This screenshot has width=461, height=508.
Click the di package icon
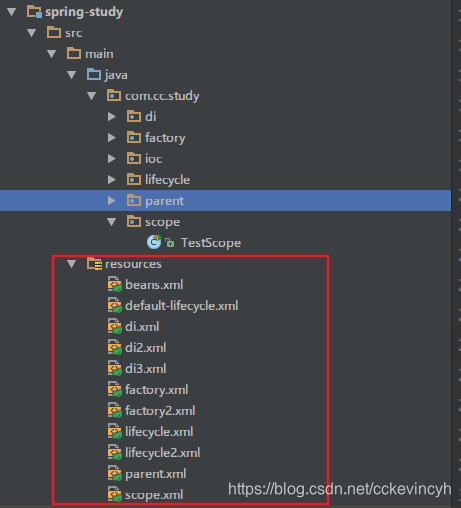(134, 116)
